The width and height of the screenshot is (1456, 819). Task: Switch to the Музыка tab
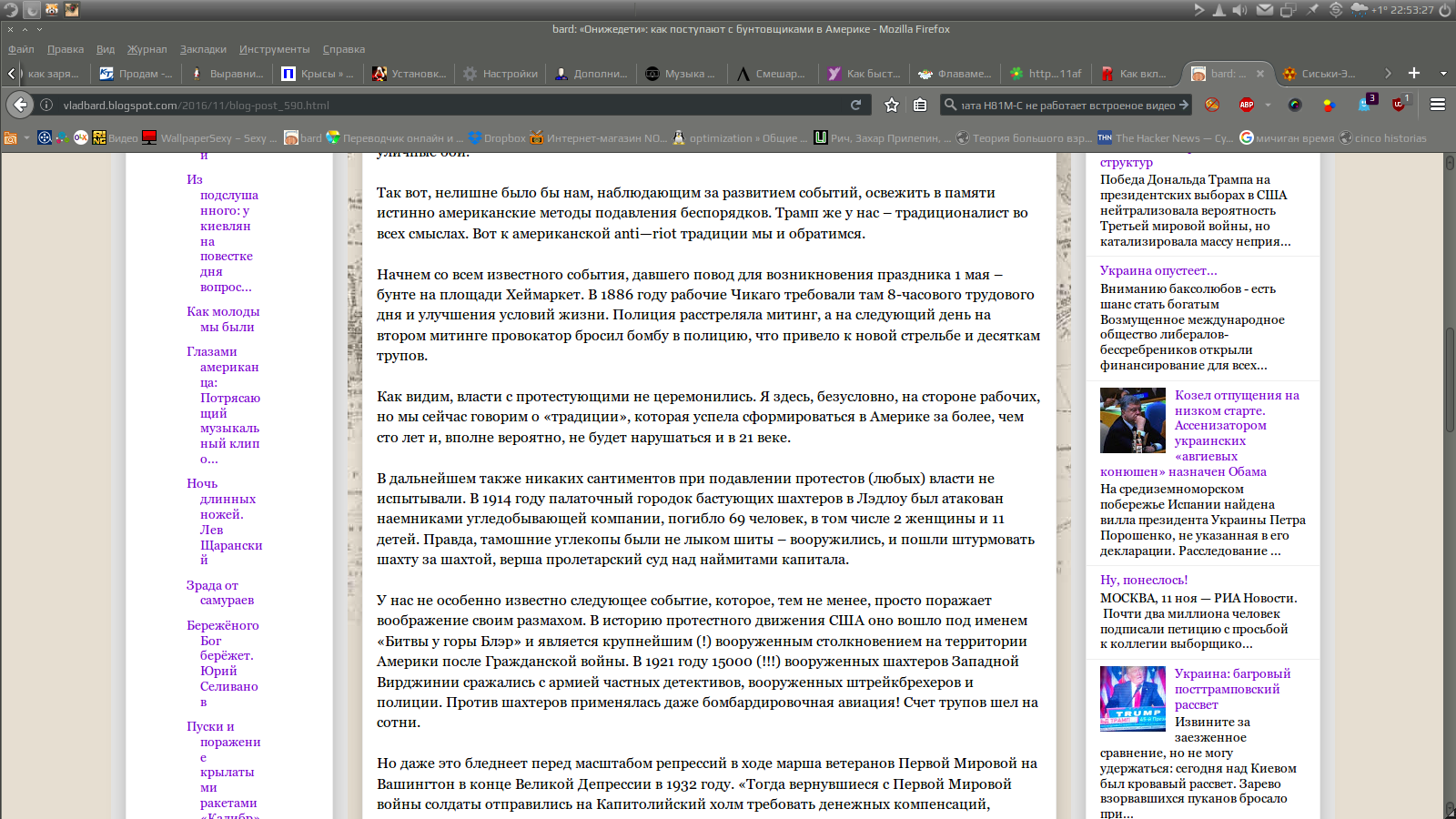click(682, 74)
